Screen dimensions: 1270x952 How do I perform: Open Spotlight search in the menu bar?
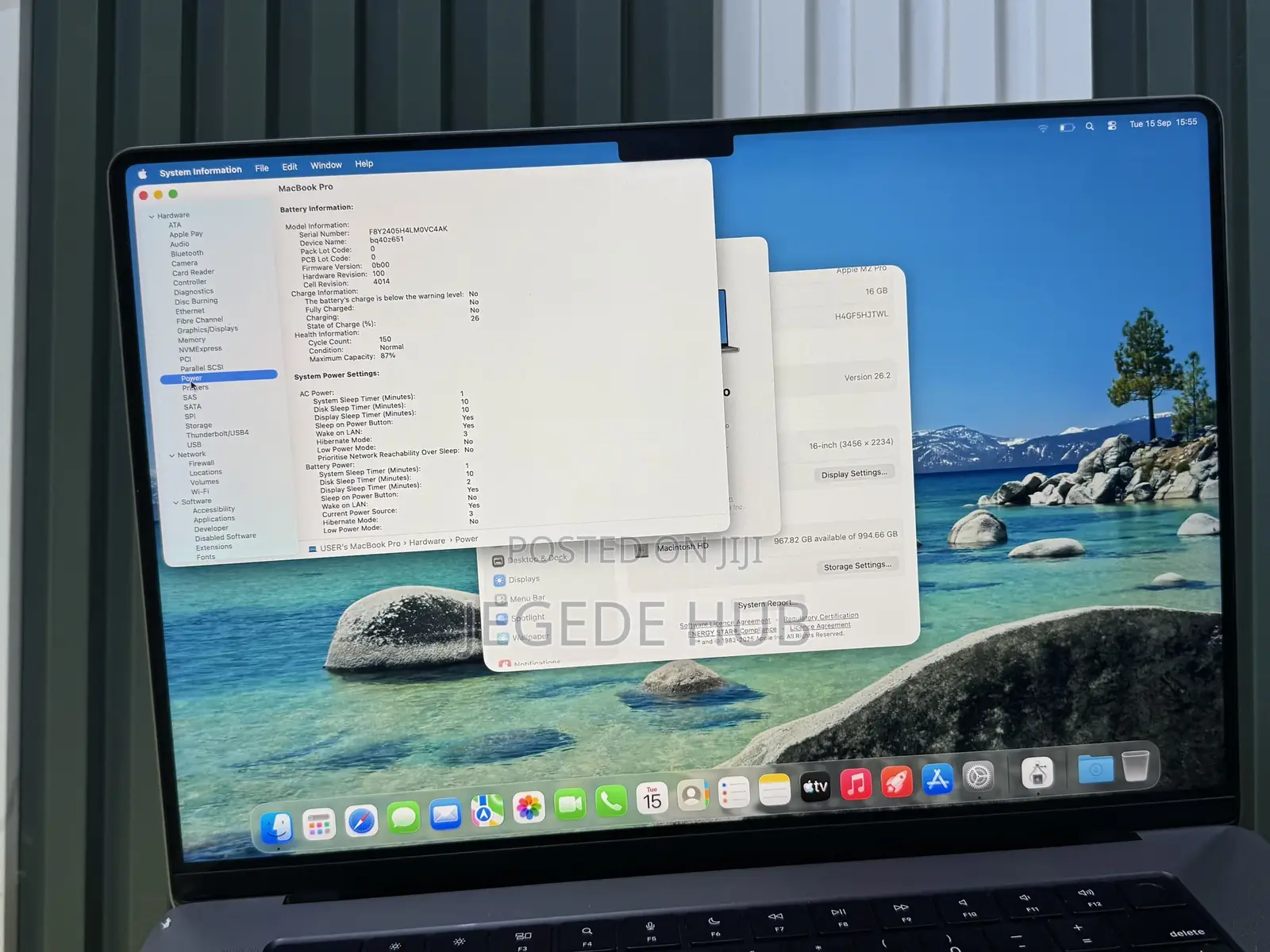pos(1090,126)
